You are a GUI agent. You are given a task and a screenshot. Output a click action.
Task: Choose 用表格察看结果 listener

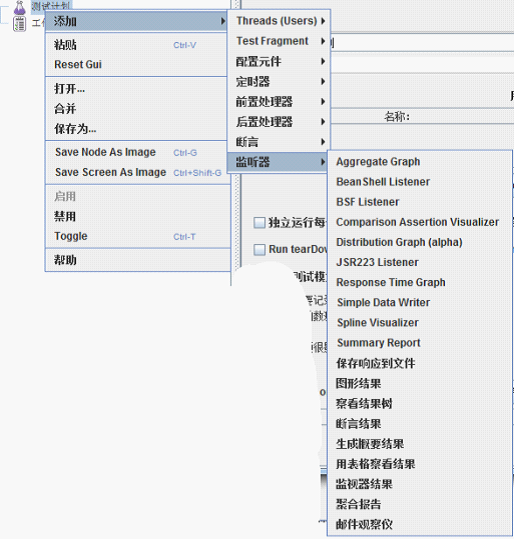(375, 464)
